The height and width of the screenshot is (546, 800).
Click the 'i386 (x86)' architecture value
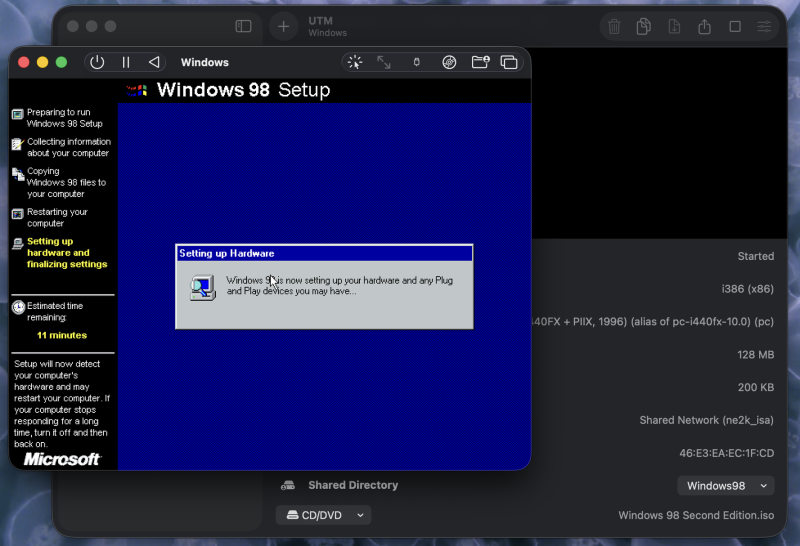coord(747,289)
